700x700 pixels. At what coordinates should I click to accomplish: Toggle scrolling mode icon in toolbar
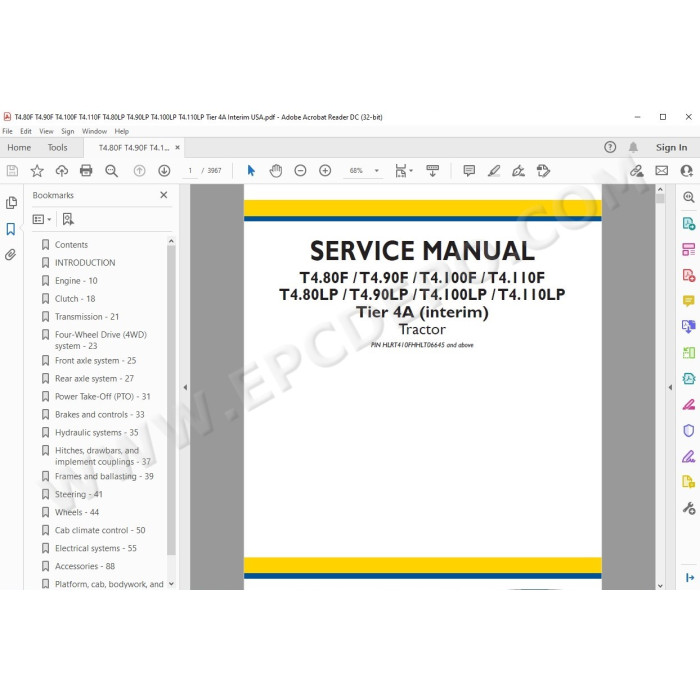pyautogui.click(x=432, y=171)
